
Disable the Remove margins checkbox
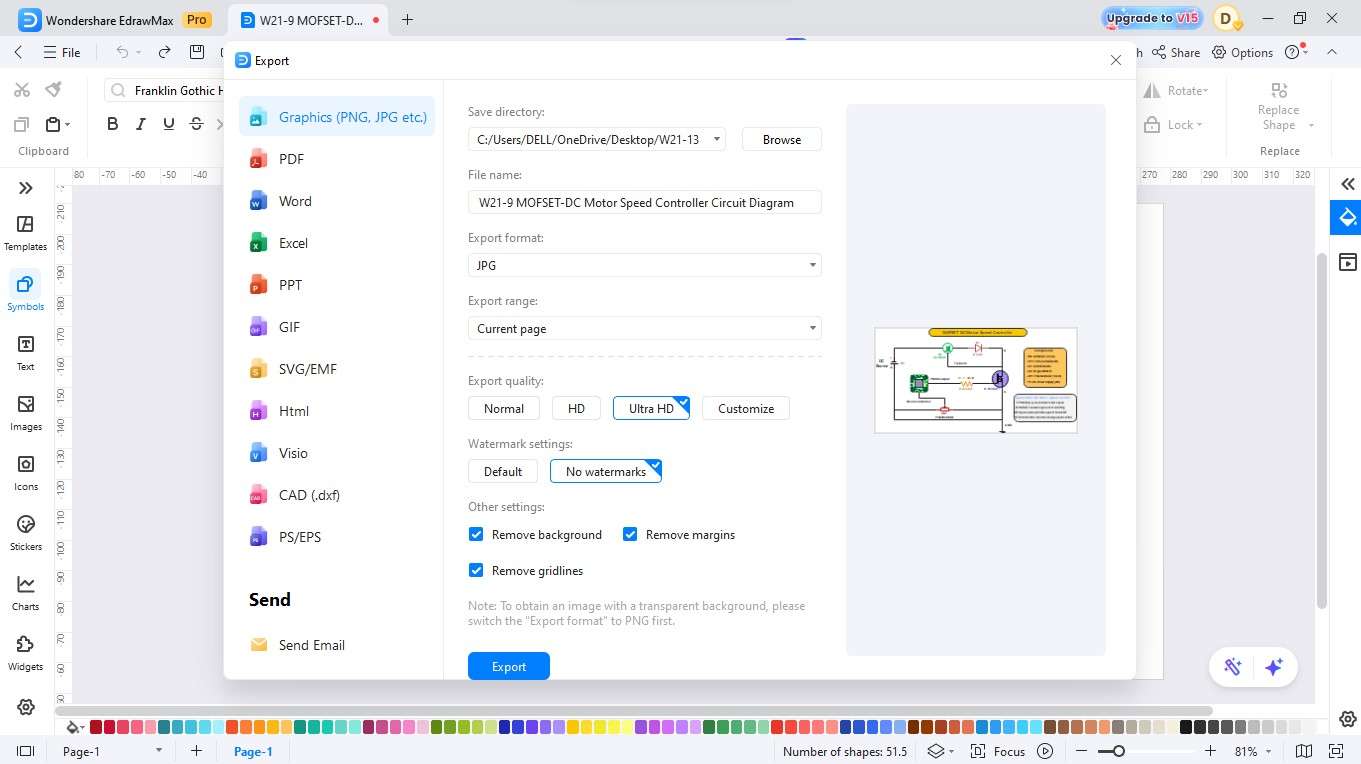point(630,534)
